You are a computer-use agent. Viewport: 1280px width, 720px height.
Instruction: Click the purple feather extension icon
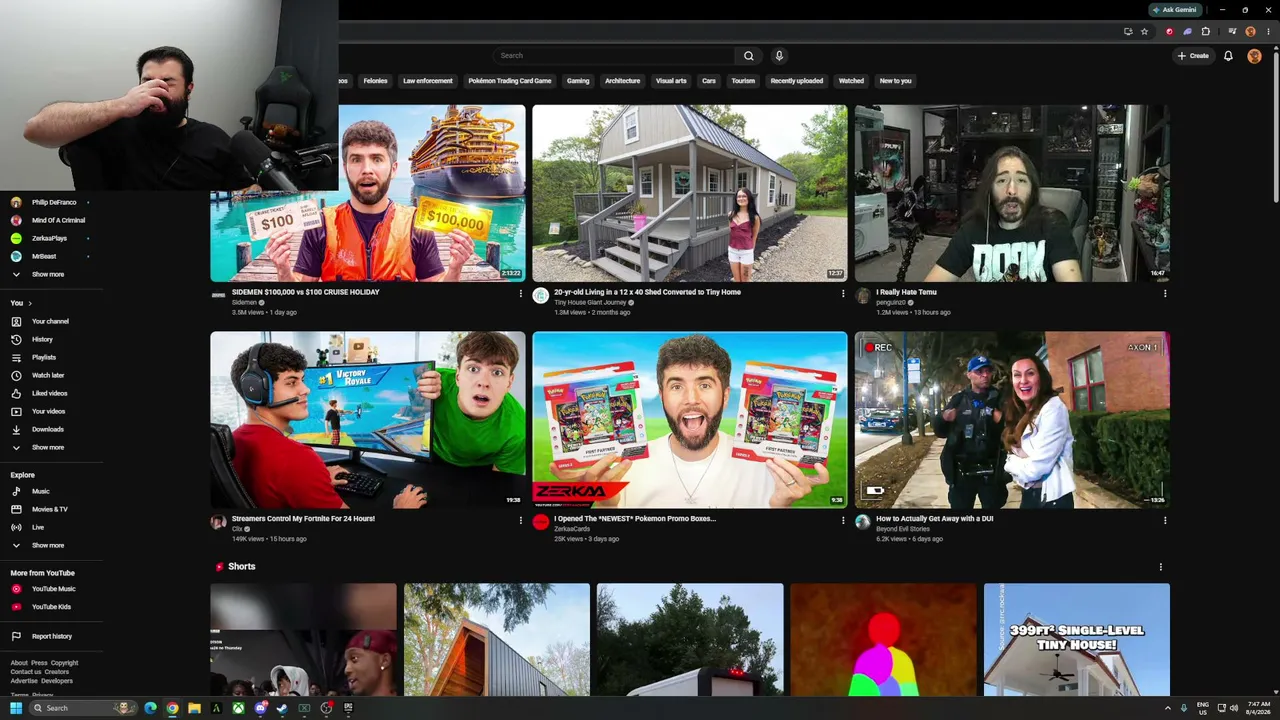(1187, 31)
